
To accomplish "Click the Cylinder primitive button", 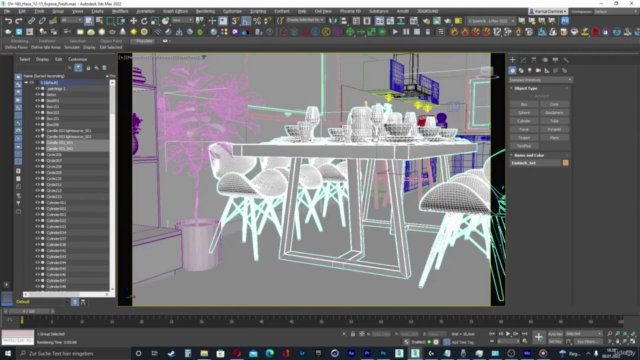I will pyautogui.click(x=524, y=121).
